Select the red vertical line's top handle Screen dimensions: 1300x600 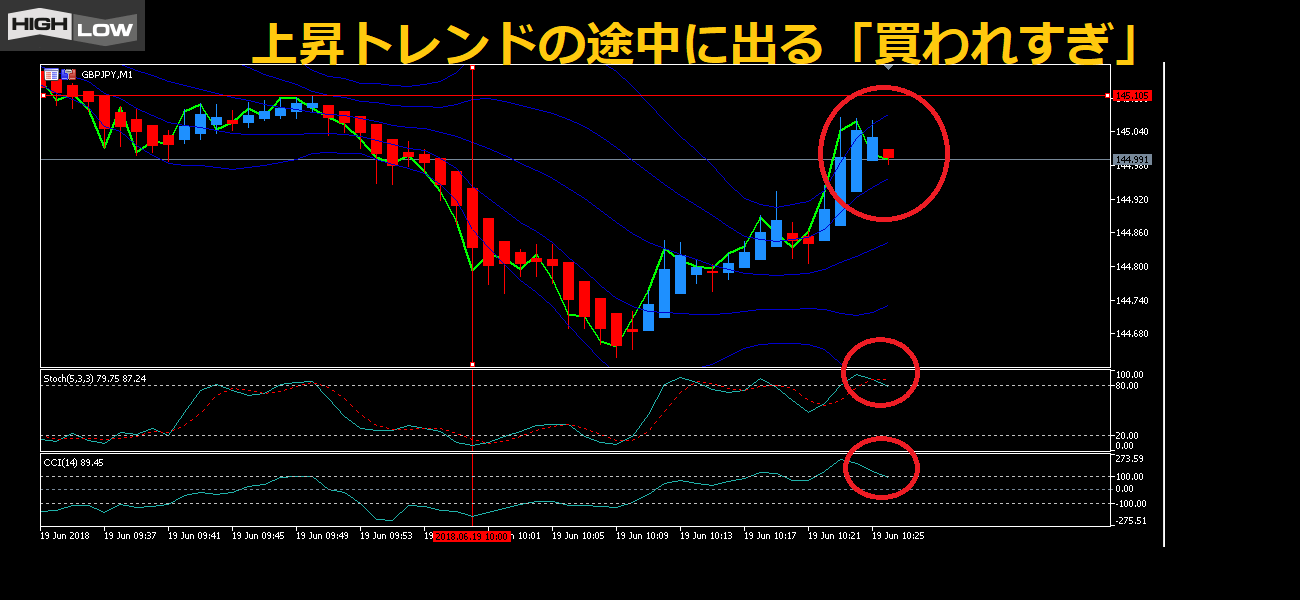[x=472, y=68]
